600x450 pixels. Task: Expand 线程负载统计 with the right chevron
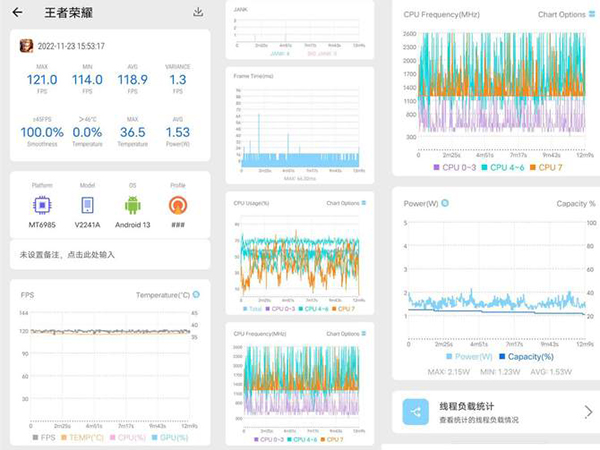tap(587, 411)
